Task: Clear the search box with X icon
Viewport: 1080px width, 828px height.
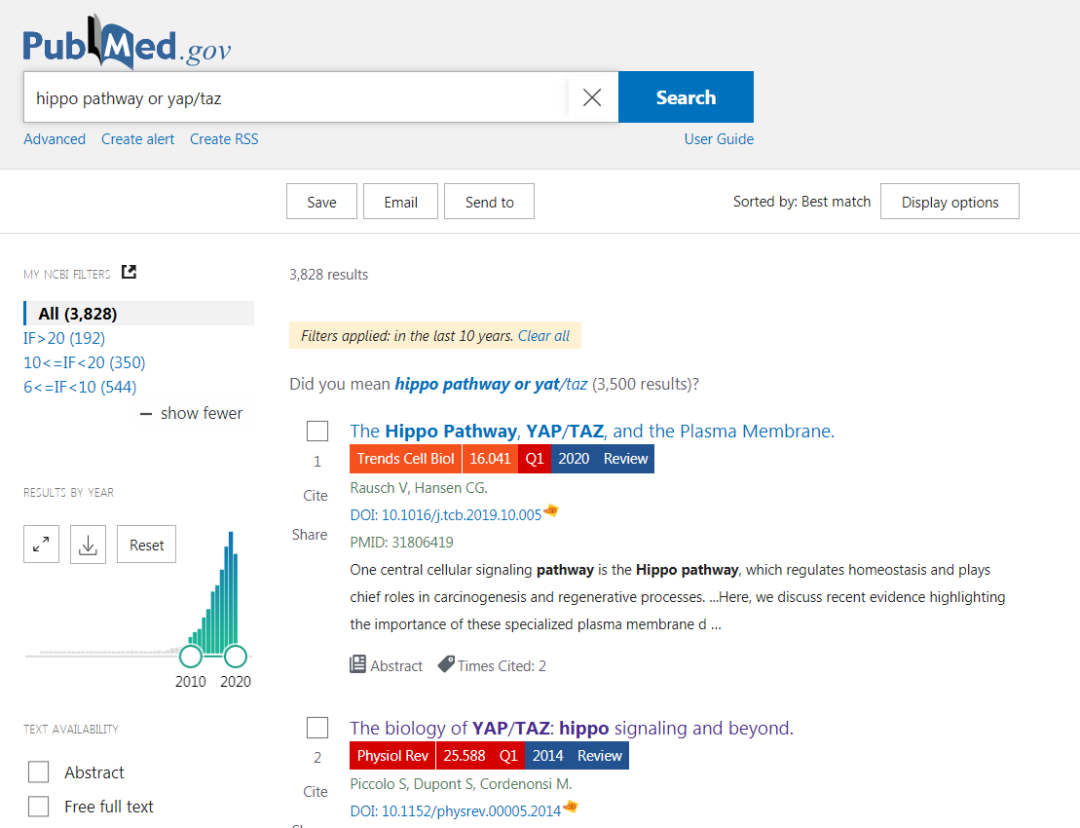Action: click(x=592, y=97)
